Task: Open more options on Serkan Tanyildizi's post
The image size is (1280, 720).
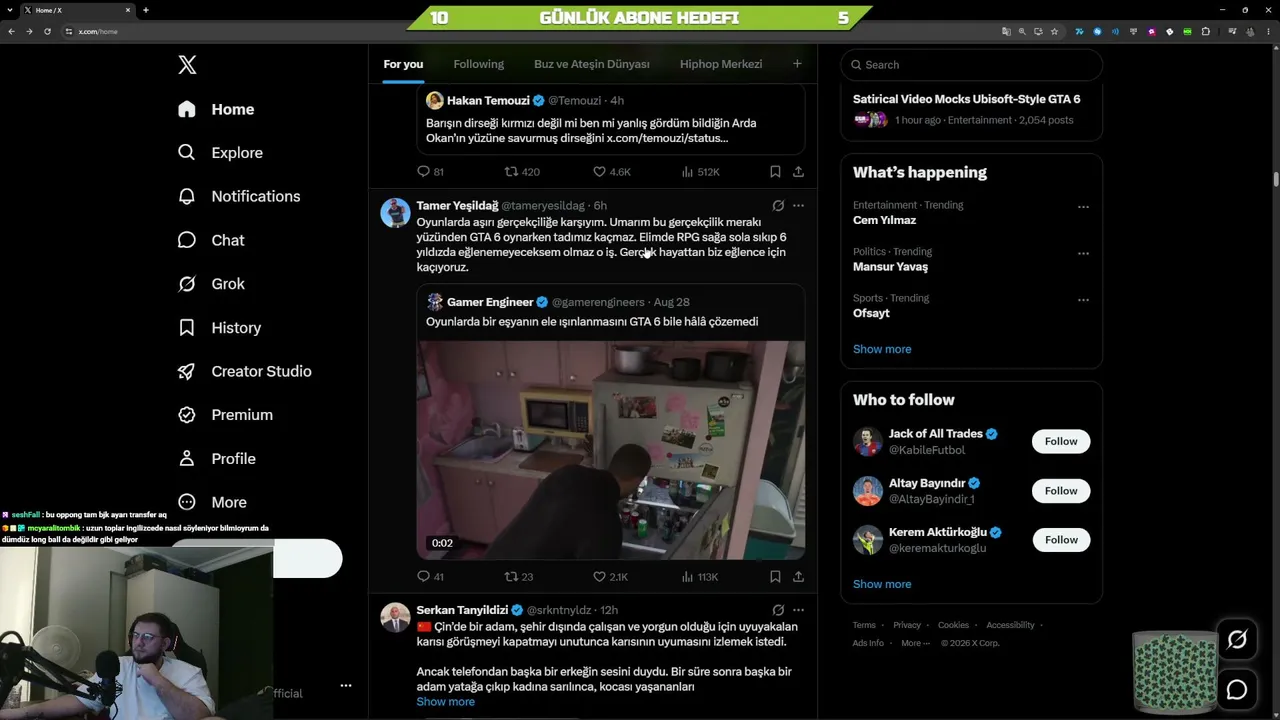Action: tap(798, 610)
